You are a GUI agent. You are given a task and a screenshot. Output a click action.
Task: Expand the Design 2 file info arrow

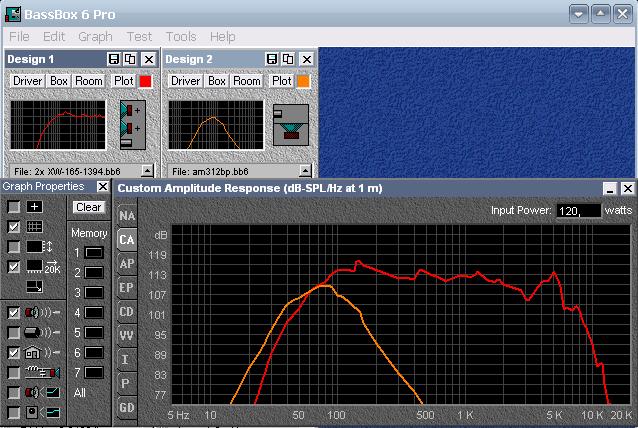306,171
